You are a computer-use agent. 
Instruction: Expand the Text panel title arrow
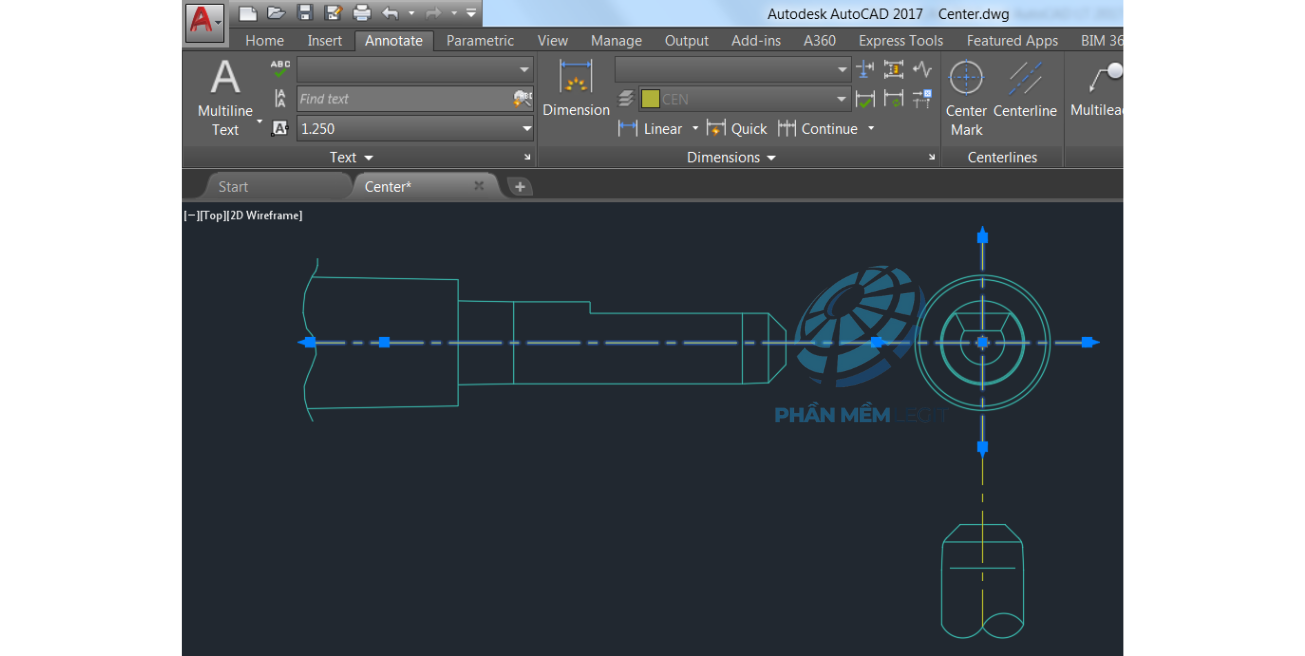click(368, 158)
